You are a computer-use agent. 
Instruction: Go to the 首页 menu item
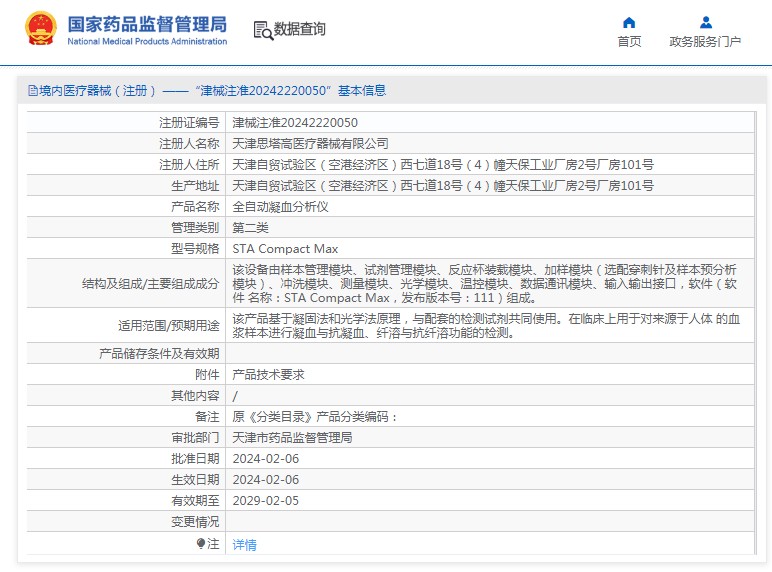click(x=629, y=42)
